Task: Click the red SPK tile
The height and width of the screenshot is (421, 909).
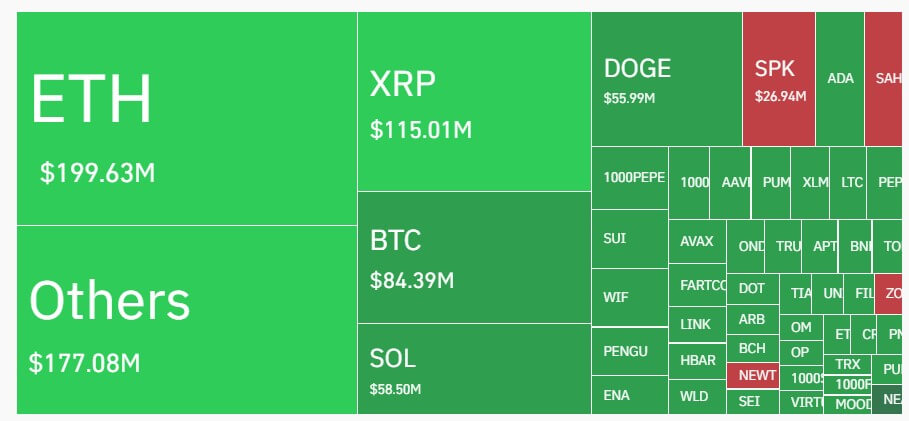Action: point(779,80)
